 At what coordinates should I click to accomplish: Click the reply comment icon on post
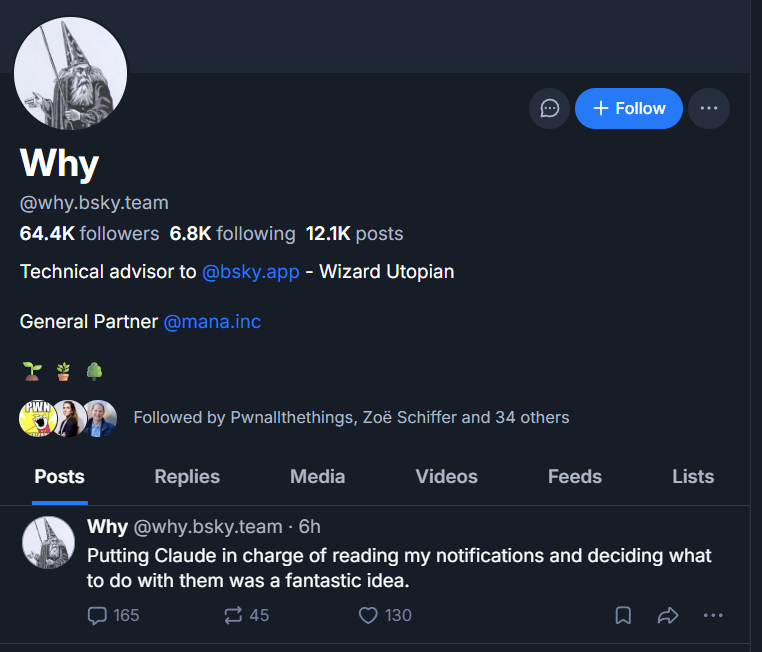[98, 616]
